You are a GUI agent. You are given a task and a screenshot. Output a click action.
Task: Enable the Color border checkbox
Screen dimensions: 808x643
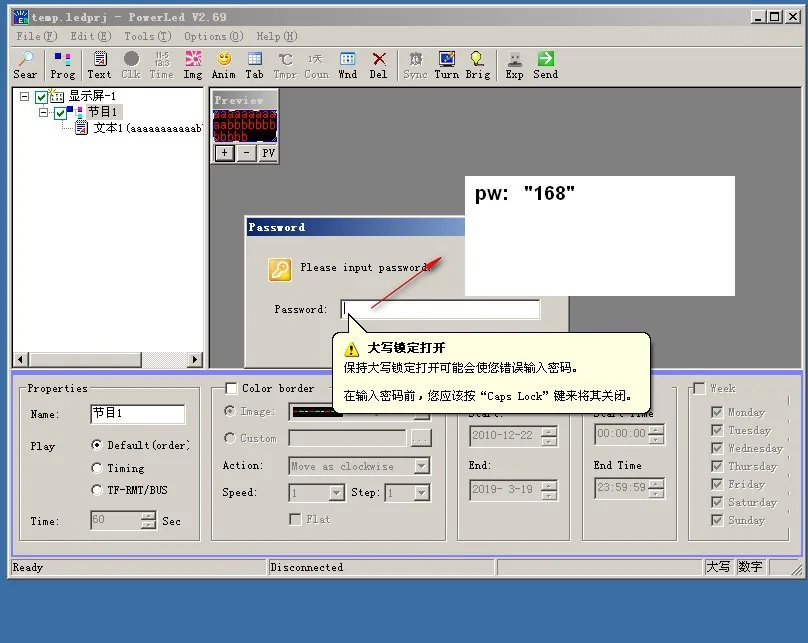coord(231,388)
